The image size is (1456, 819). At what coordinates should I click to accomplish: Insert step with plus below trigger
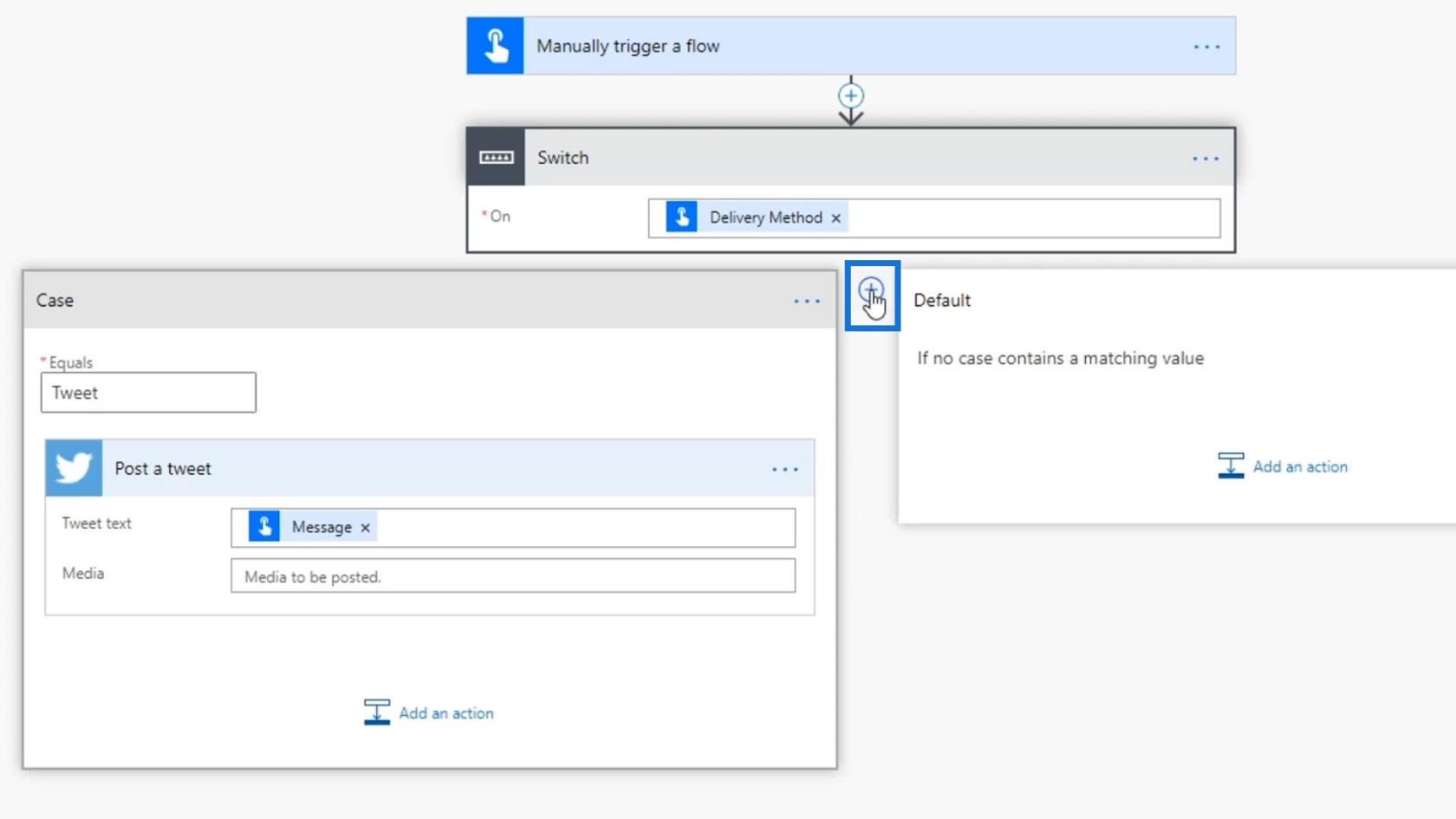coord(851,95)
